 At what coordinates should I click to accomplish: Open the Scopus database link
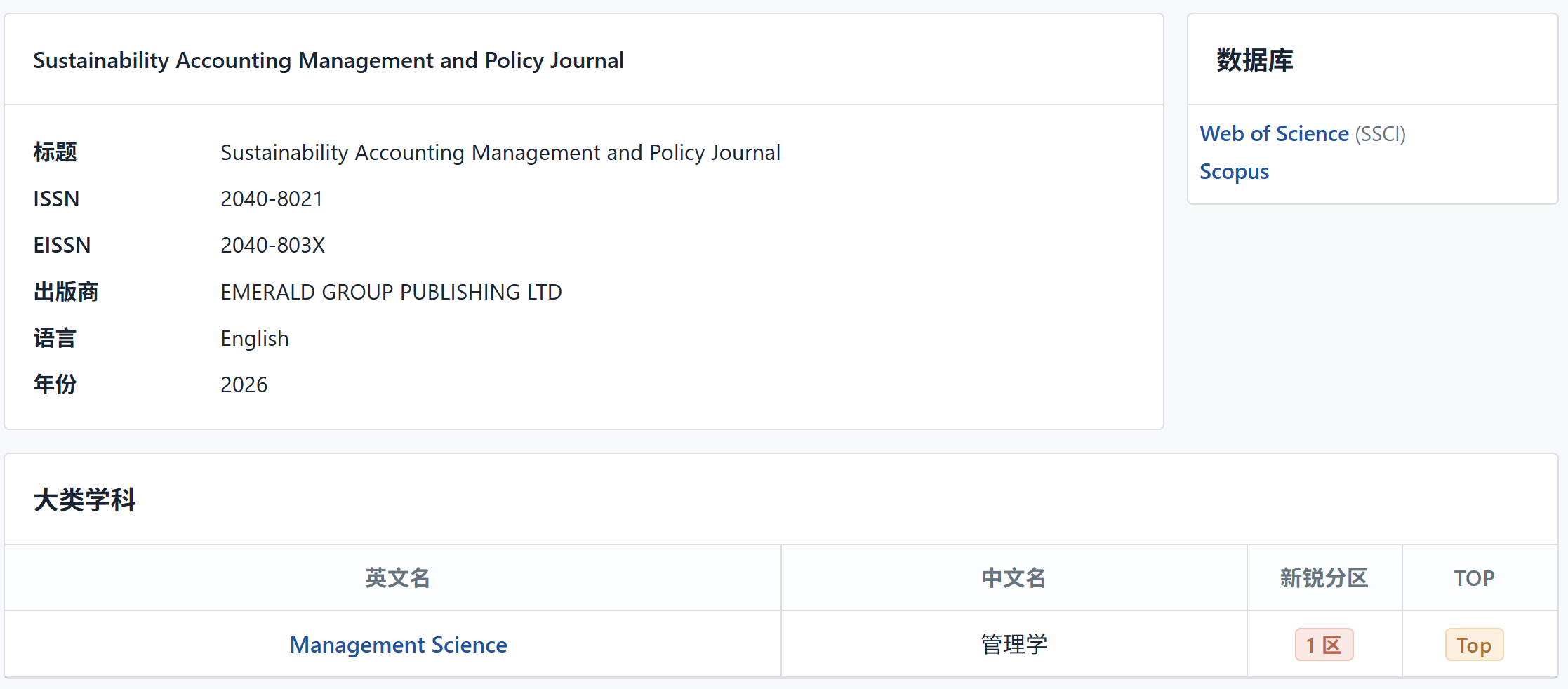(x=1234, y=172)
